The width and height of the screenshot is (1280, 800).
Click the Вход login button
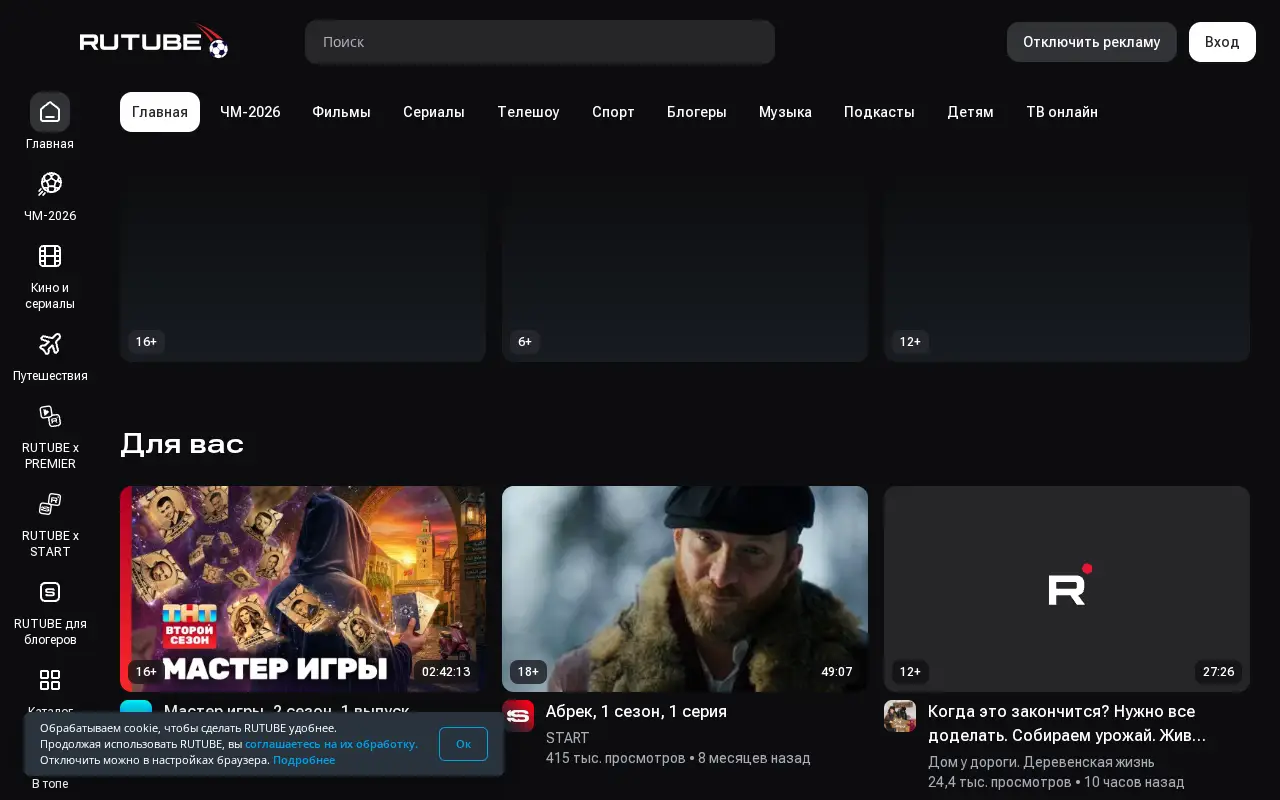pyautogui.click(x=1222, y=42)
